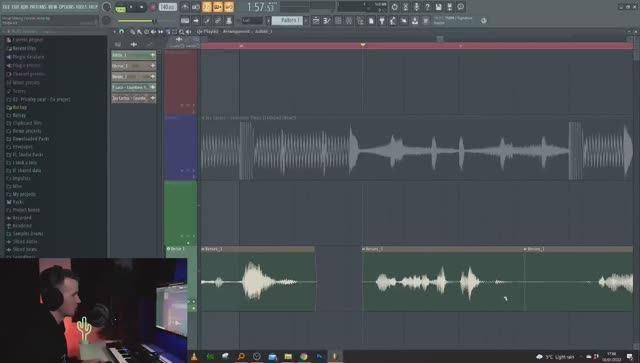Toggle the first orange highlighted recording option
Screen dimensions: 640x363
coord(207,7)
